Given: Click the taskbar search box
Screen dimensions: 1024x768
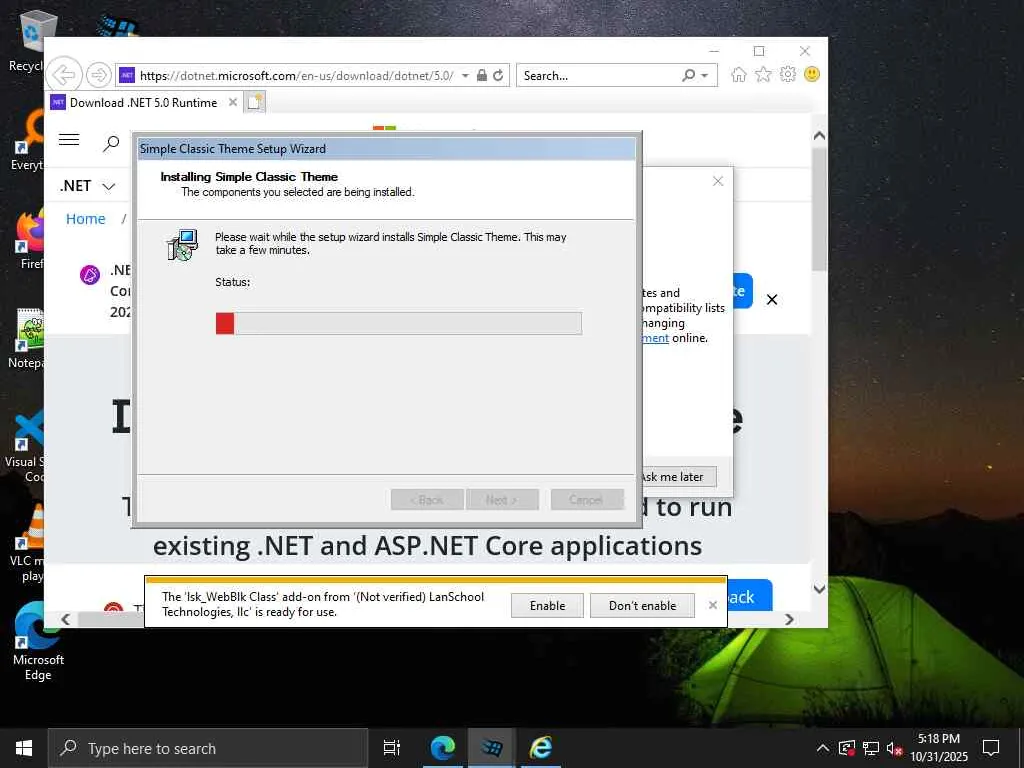Looking at the screenshot, I should (x=208, y=748).
